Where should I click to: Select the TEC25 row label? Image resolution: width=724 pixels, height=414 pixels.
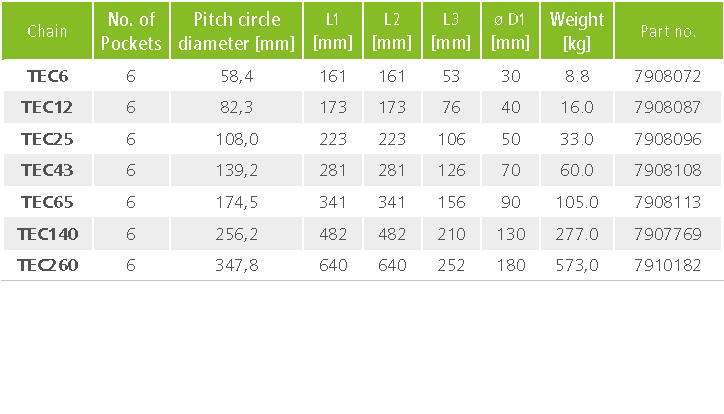tap(47, 139)
